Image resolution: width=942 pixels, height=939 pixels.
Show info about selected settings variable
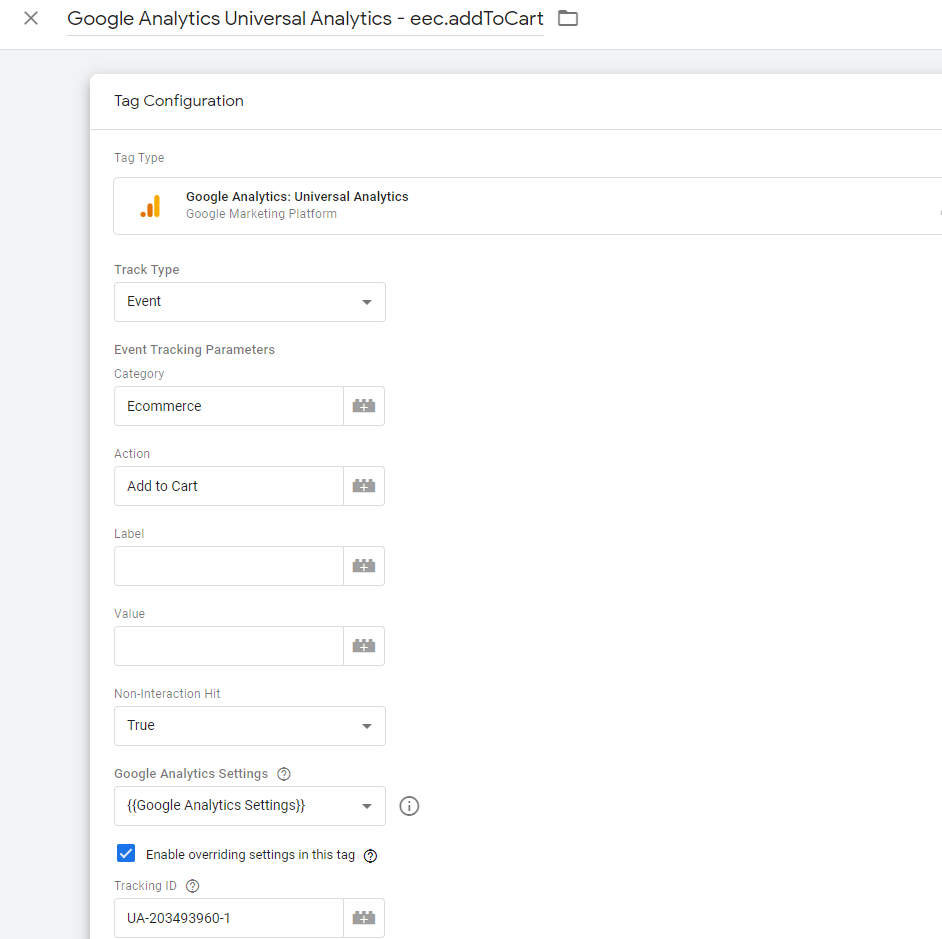(409, 806)
